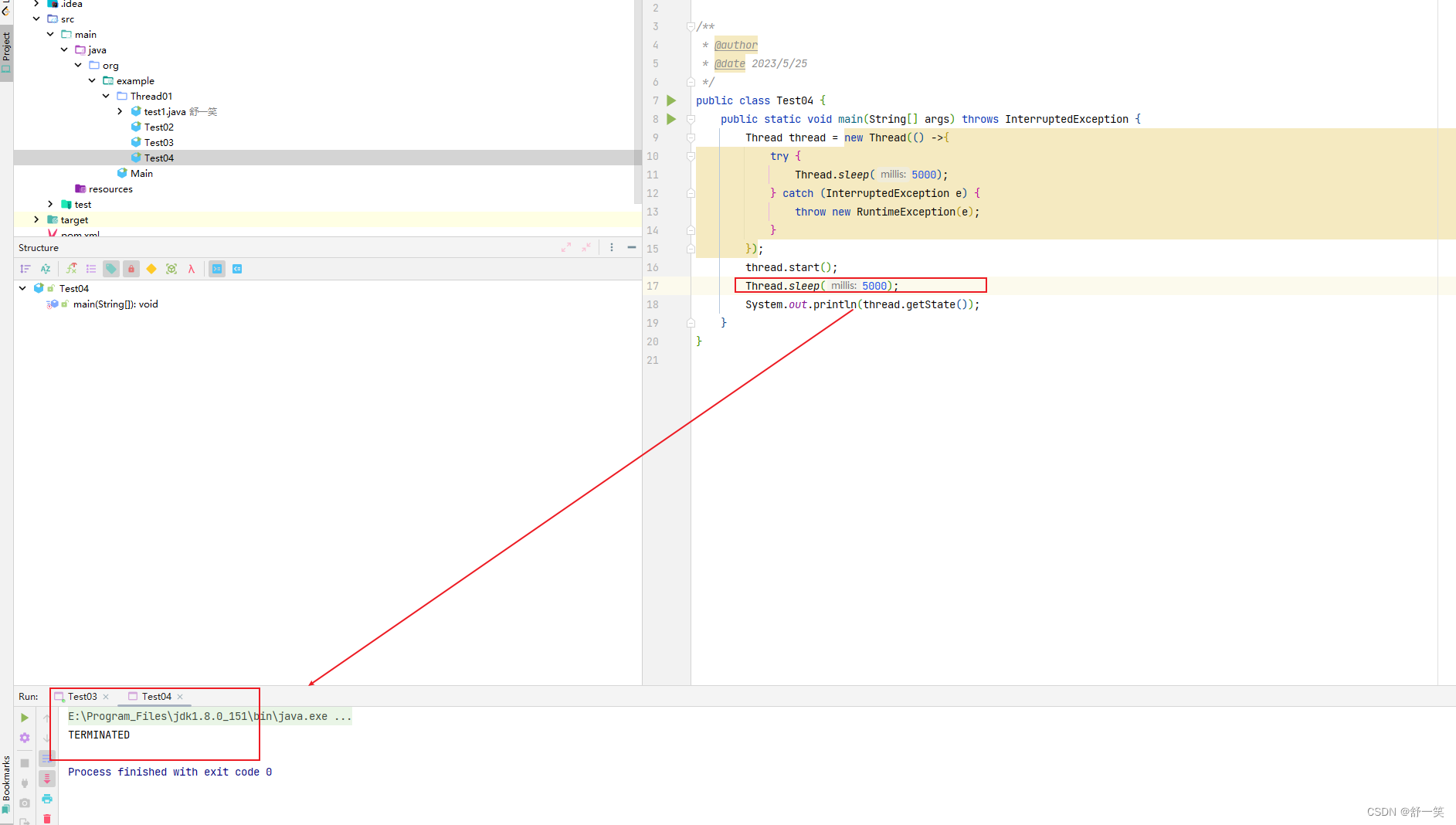Select the resources folder
The width and height of the screenshot is (1456, 825).
point(110,188)
